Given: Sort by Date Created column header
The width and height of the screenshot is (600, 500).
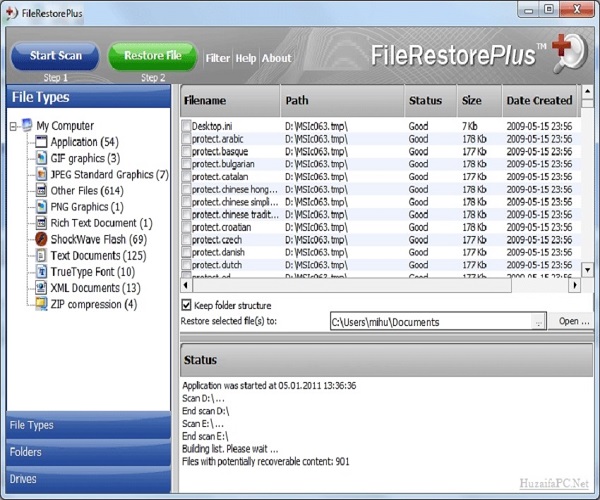Looking at the screenshot, I should [540, 101].
